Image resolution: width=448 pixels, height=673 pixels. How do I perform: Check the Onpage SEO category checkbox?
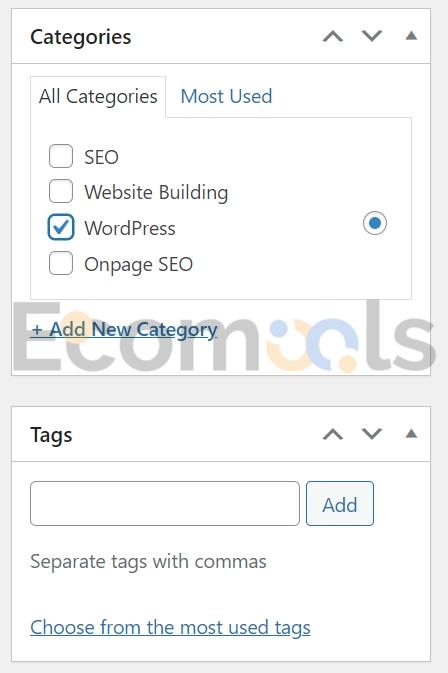point(61,263)
